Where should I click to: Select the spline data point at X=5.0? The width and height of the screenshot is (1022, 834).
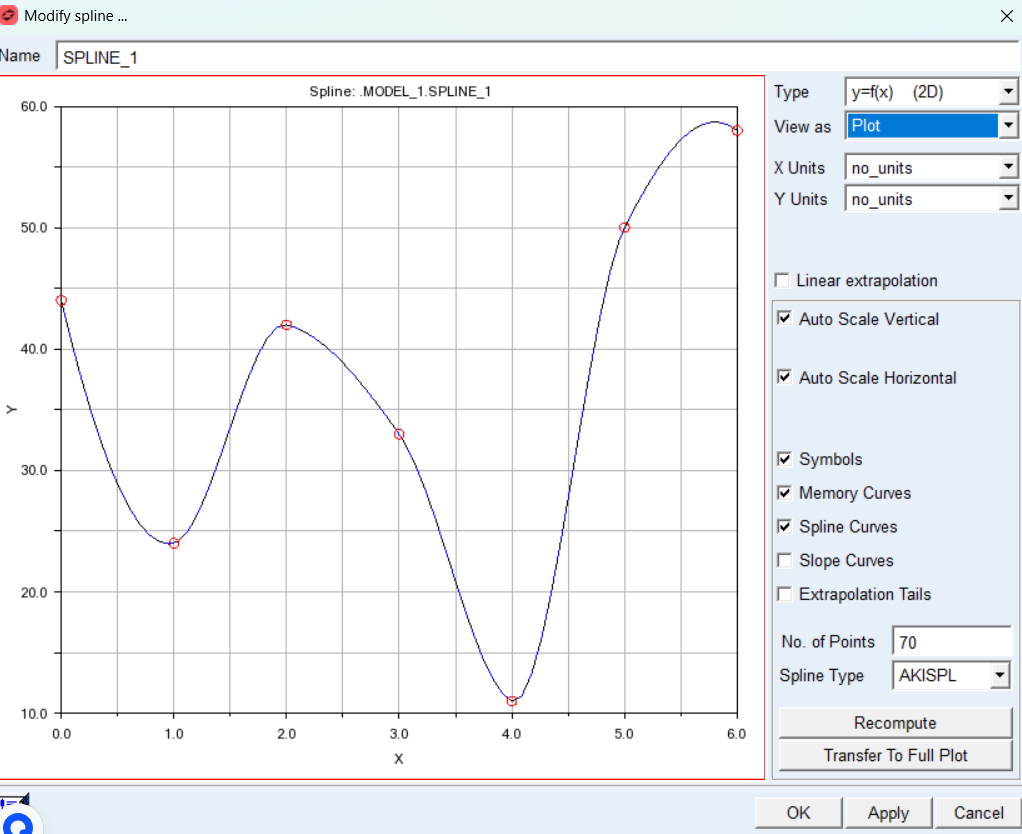pos(624,227)
